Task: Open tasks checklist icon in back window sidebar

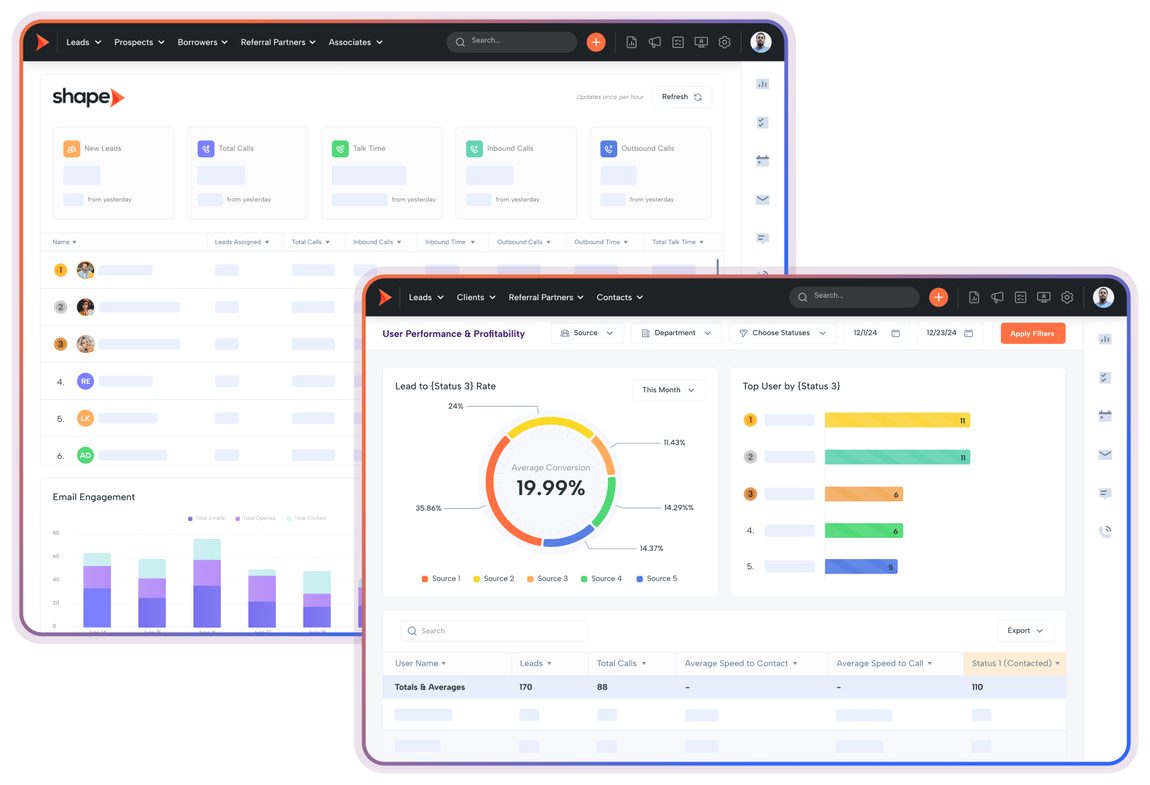Action: [x=763, y=123]
